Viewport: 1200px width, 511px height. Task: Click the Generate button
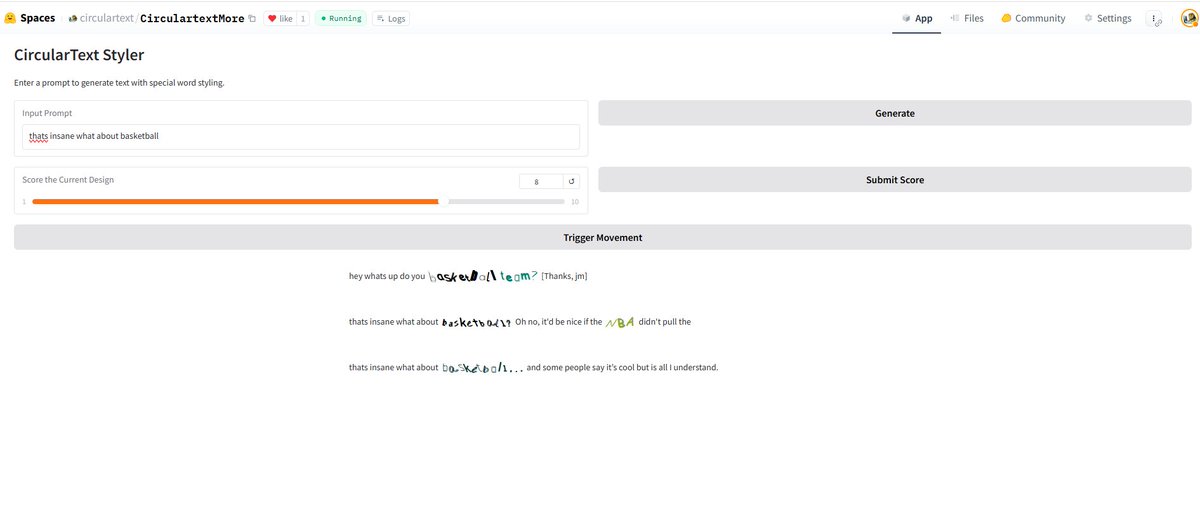click(894, 113)
